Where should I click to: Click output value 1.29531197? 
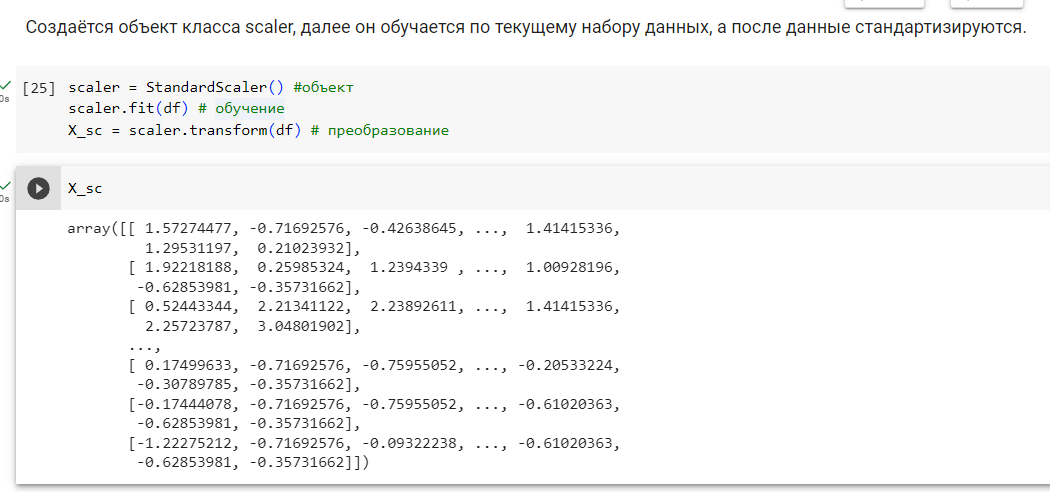188,249
